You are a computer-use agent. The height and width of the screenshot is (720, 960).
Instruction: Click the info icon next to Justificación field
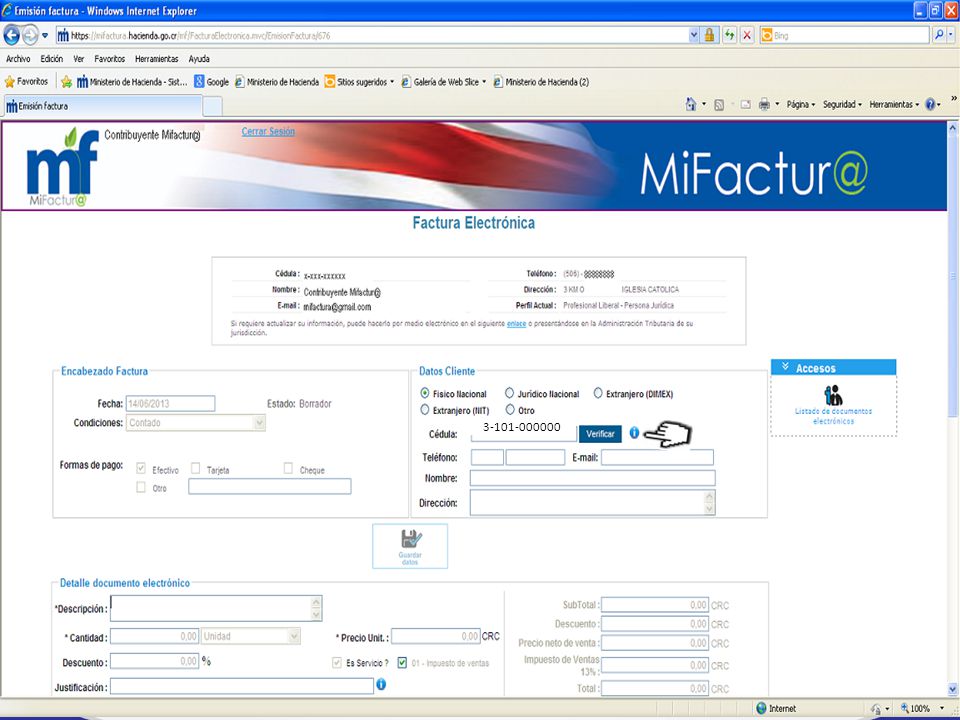(x=381, y=684)
